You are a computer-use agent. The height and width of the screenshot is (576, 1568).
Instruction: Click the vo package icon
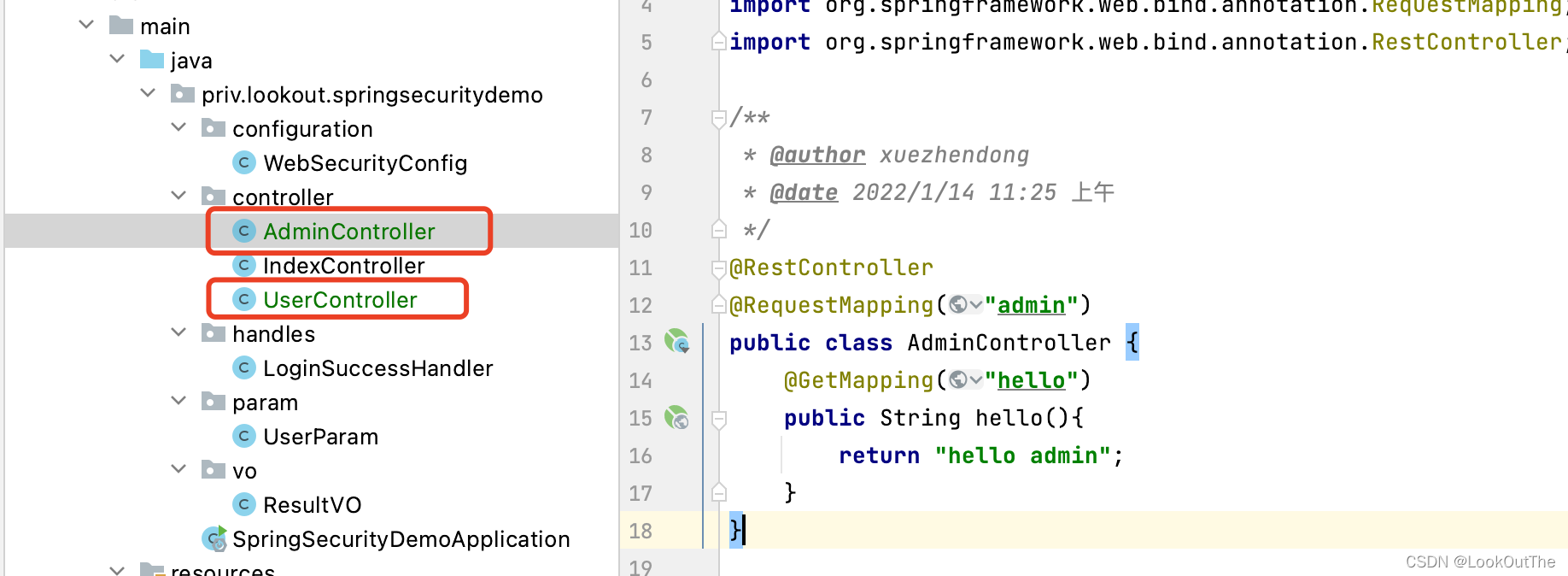[214, 469]
